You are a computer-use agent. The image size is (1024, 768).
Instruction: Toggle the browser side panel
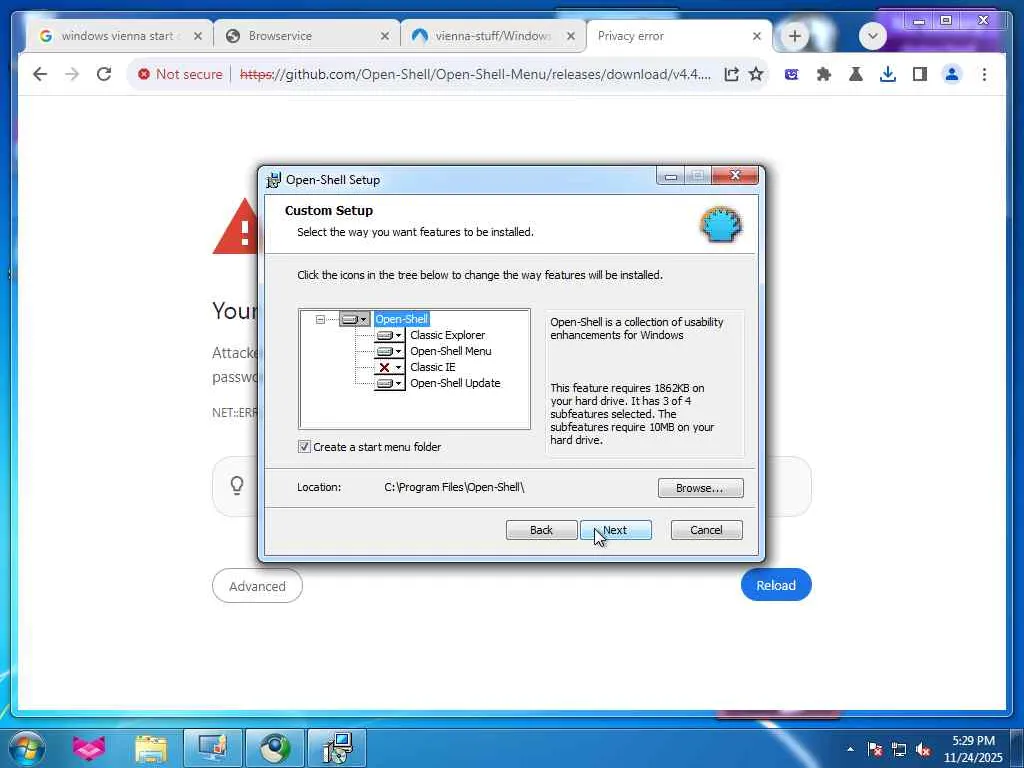(920, 74)
